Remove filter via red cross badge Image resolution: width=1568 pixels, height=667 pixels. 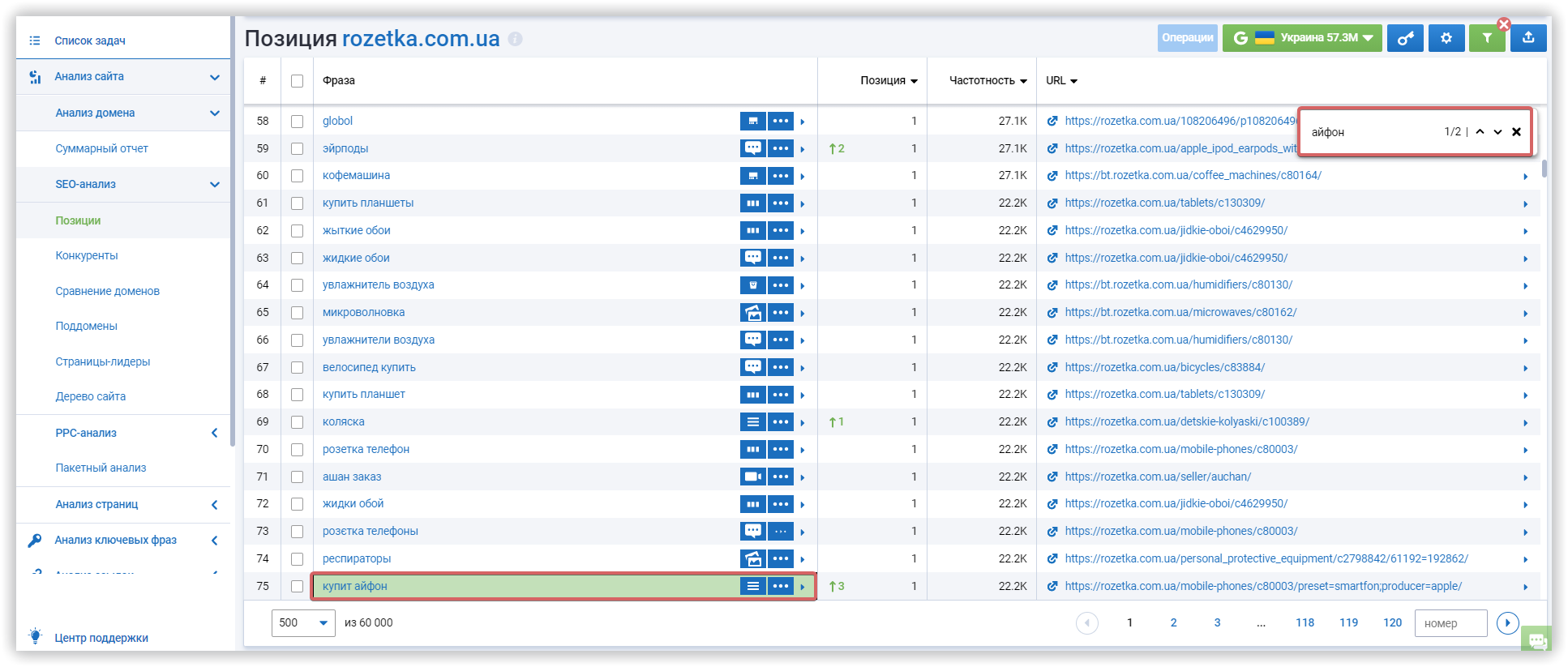click(1504, 24)
